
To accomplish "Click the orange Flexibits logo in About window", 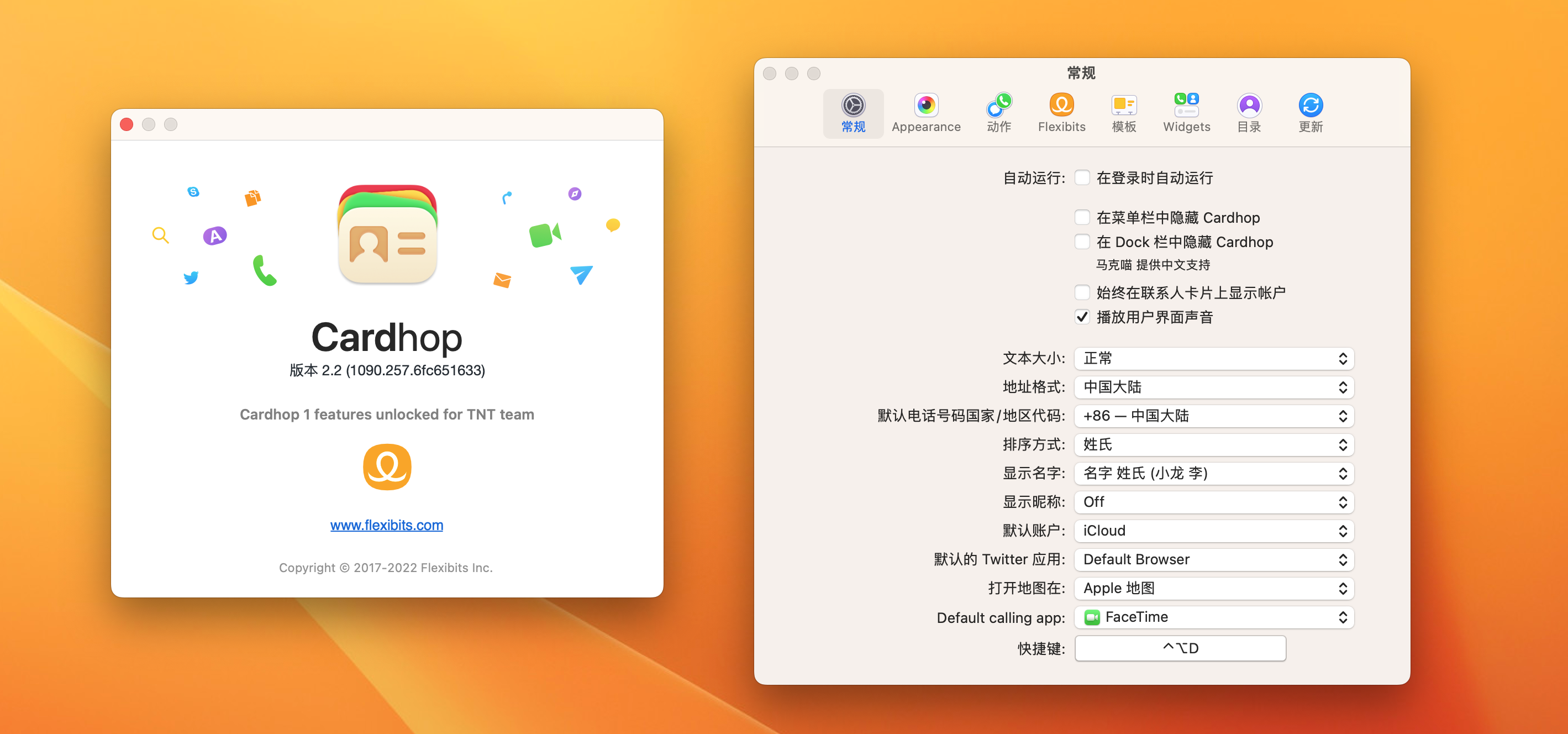I will (x=387, y=466).
